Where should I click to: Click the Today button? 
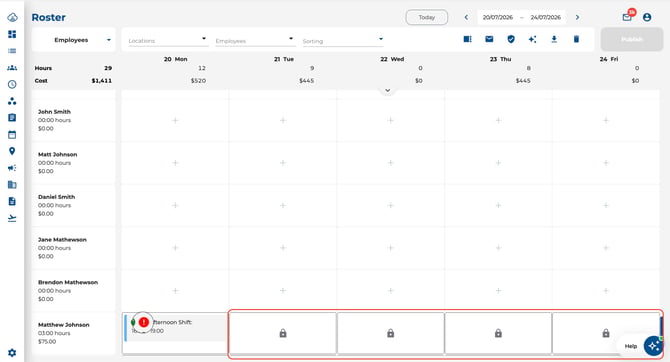click(426, 18)
